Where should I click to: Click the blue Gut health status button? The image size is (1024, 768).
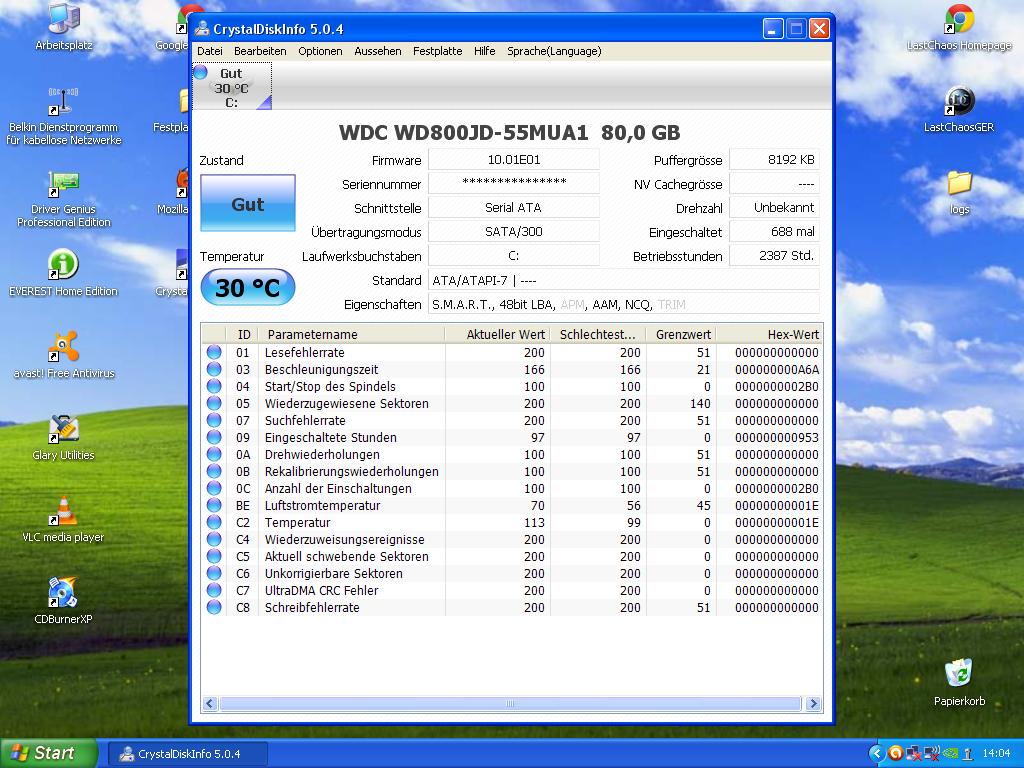tap(248, 203)
